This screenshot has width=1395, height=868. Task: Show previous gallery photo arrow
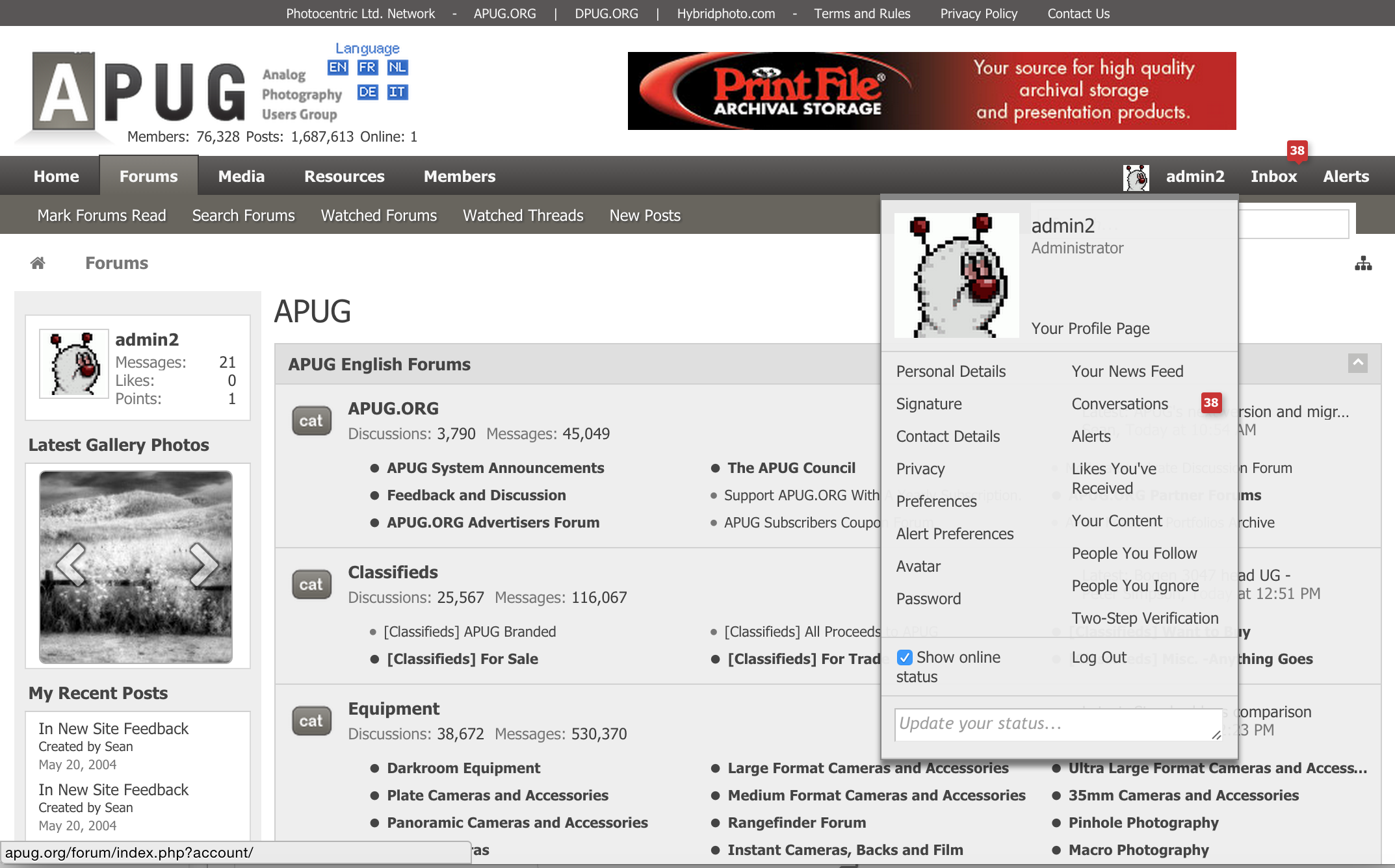coord(72,564)
